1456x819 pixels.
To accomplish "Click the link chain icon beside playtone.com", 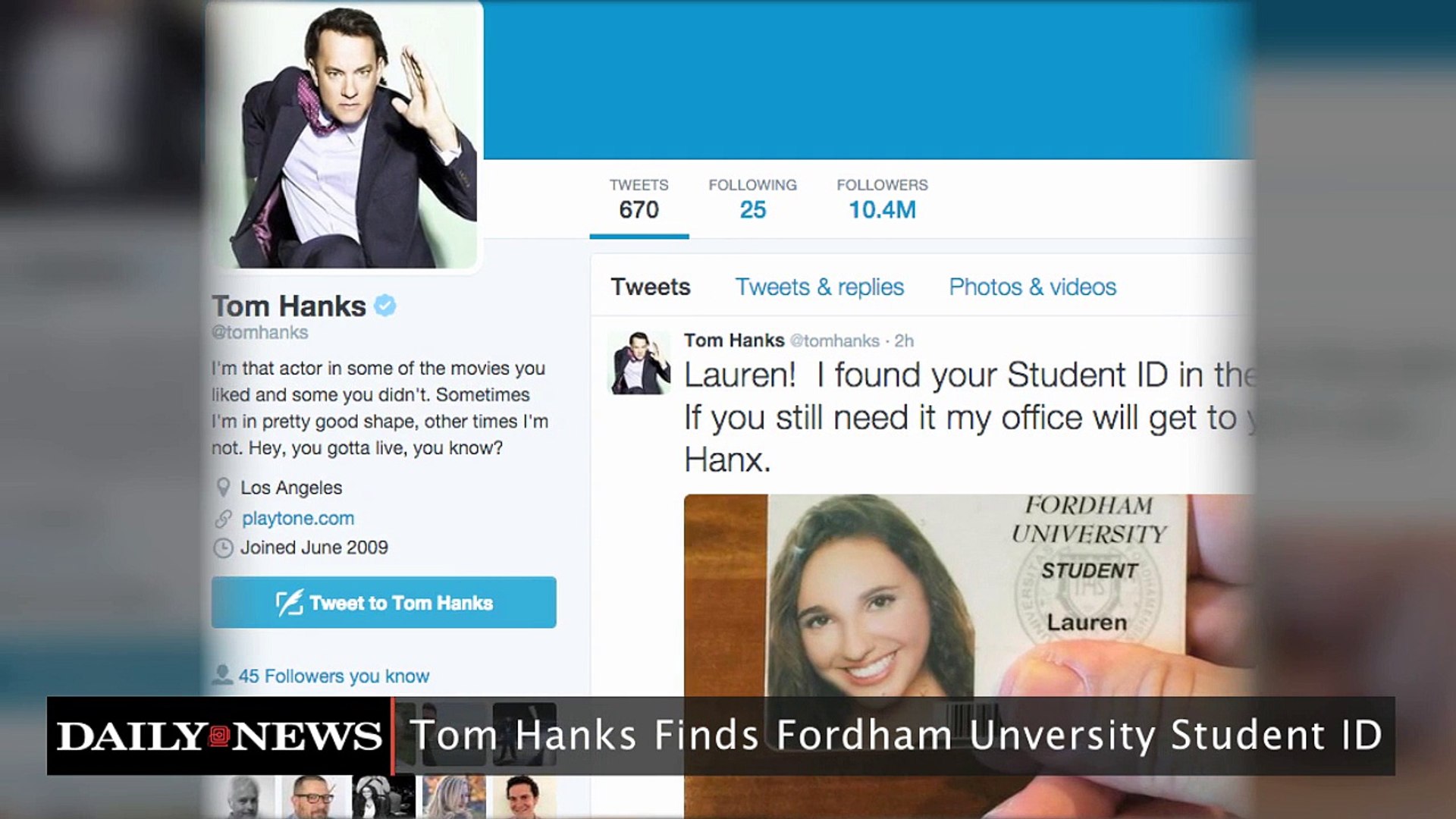I will pos(223,519).
